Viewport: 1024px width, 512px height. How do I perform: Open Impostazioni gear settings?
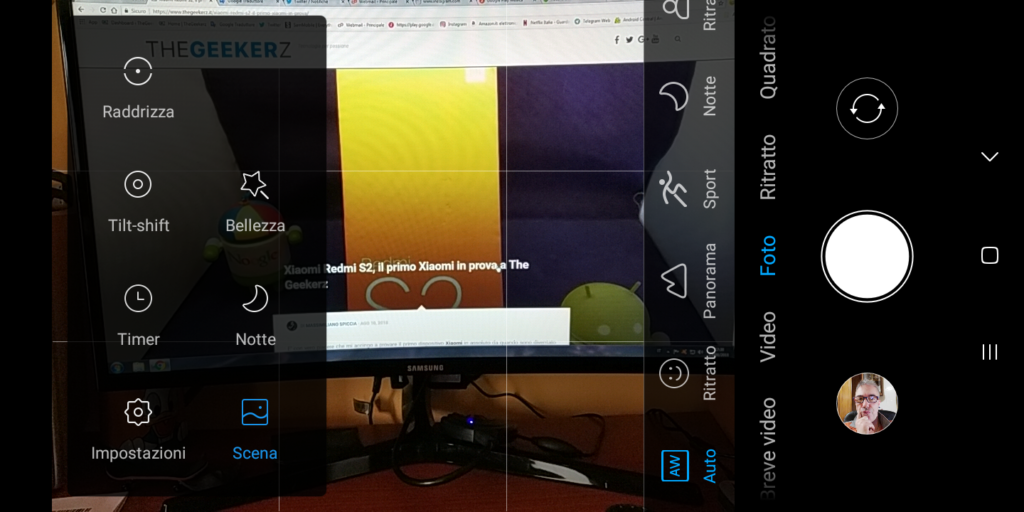138,429
